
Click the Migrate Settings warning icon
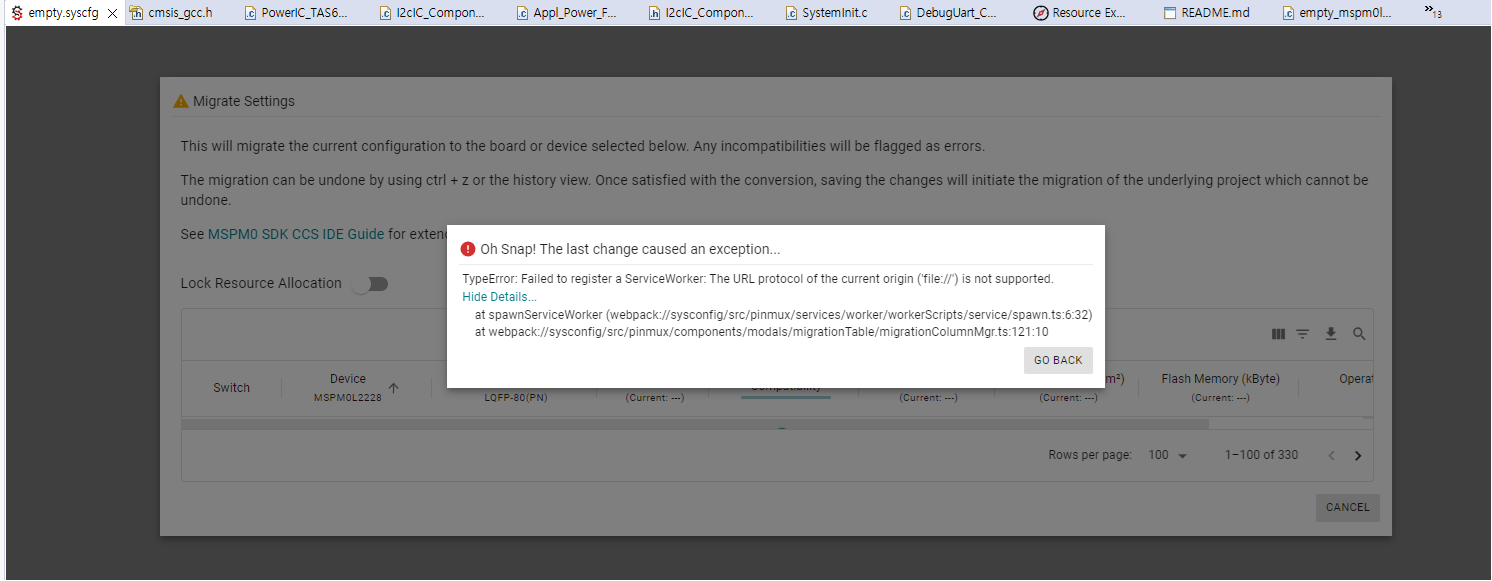[181, 101]
